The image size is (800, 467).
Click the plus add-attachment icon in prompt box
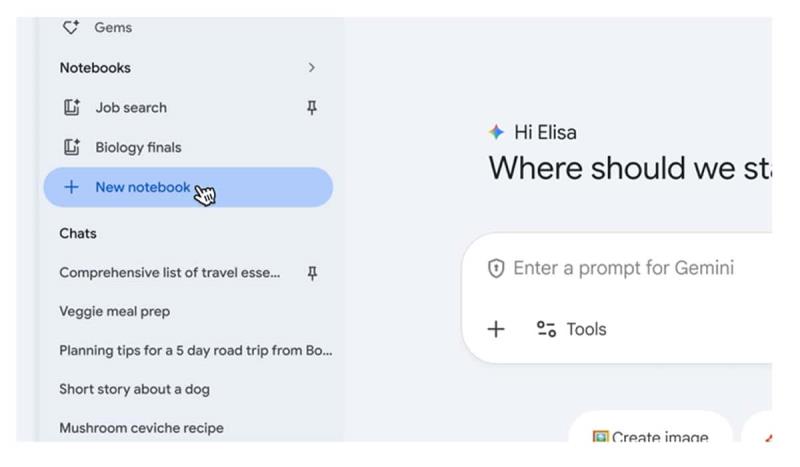click(x=496, y=330)
